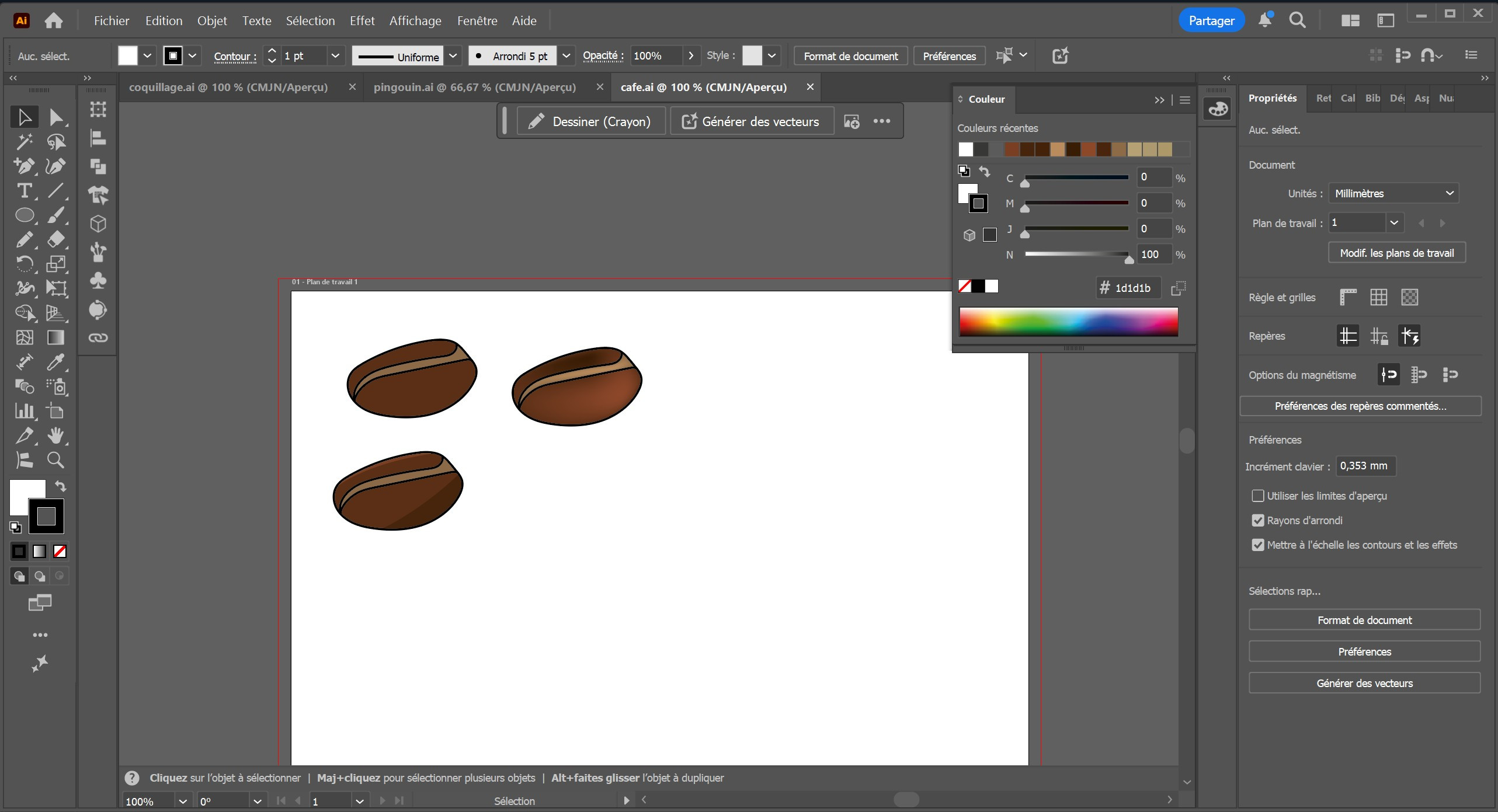1498x812 pixels.
Task: Open the Uniforme stroke profile dropdown
Action: [453, 56]
